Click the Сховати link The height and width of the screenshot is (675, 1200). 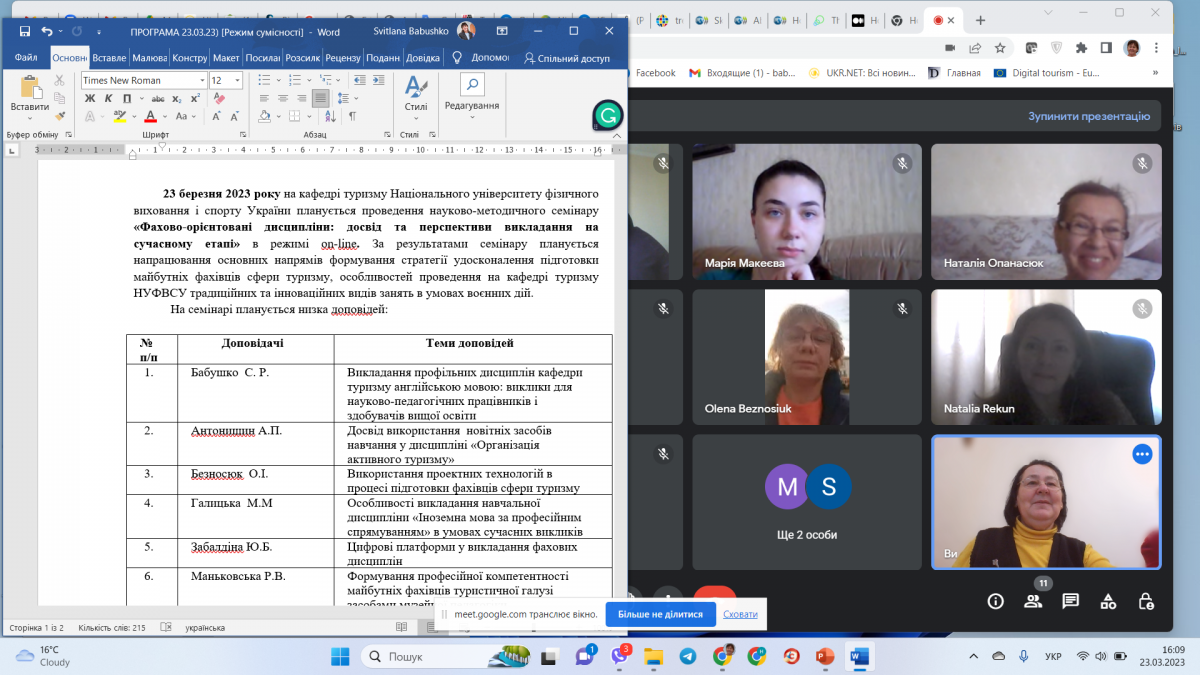pos(740,614)
